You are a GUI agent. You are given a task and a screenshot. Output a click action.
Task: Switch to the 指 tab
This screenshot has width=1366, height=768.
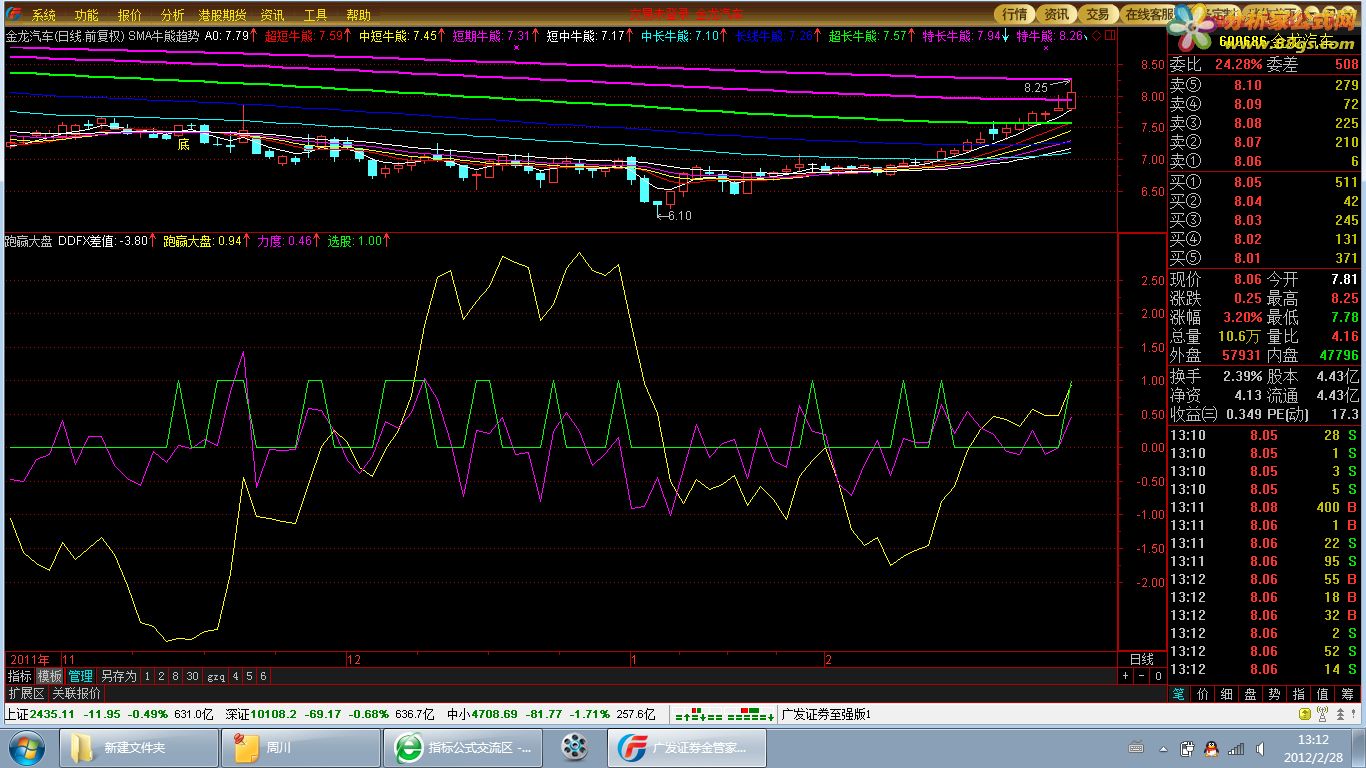(x=1299, y=693)
